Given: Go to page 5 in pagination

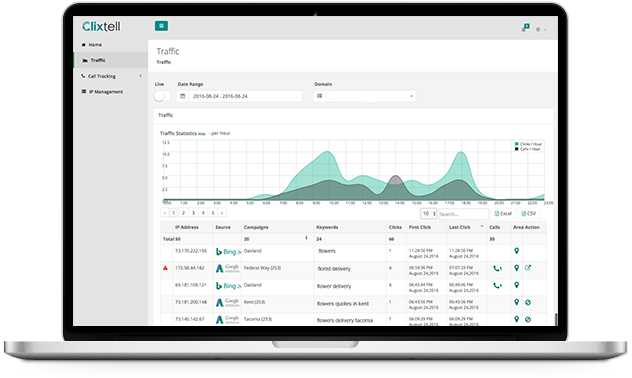Looking at the screenshot, I should click(213, 213).
